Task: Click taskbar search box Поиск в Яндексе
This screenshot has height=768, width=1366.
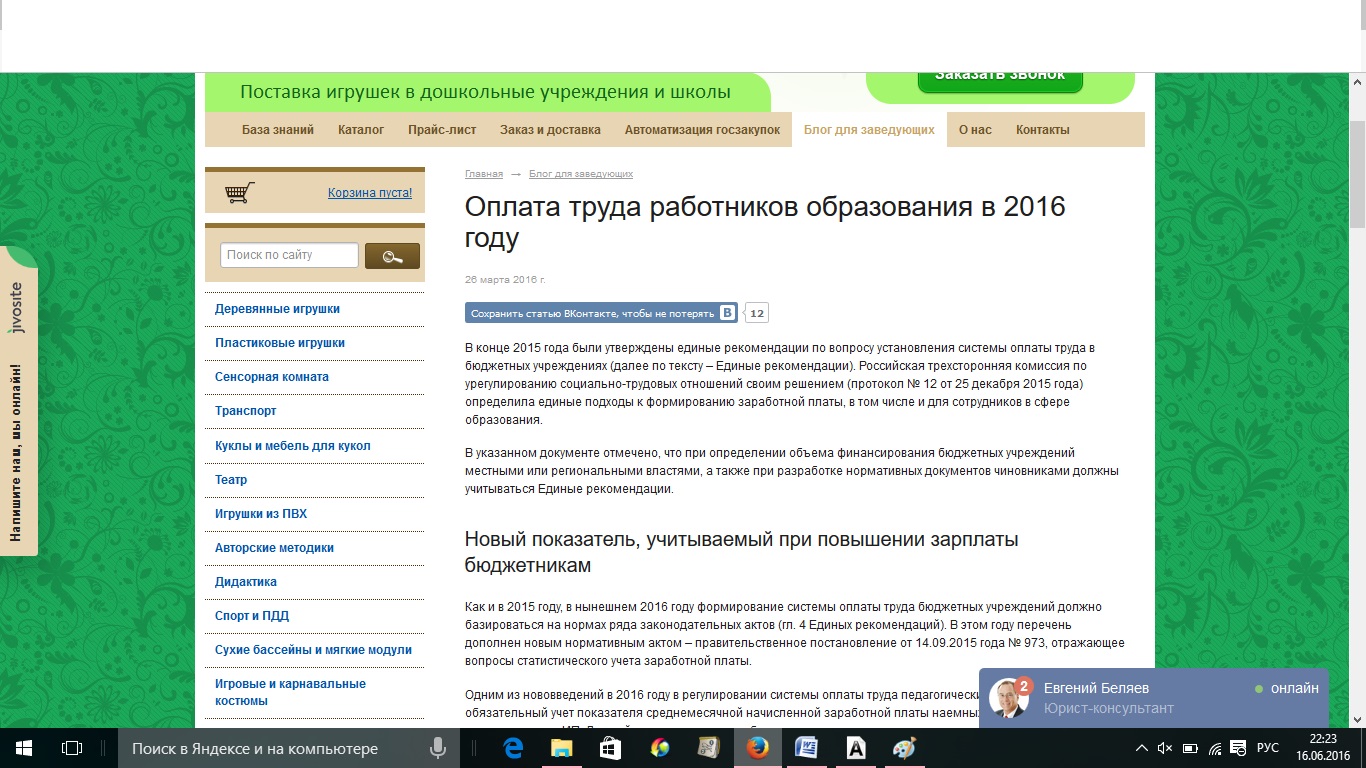Action: [x=290, y=748]
